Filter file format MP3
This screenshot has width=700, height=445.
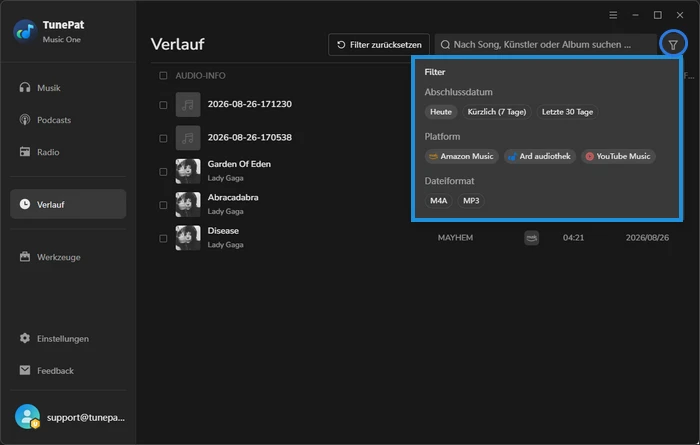click(x=471, y=201)
